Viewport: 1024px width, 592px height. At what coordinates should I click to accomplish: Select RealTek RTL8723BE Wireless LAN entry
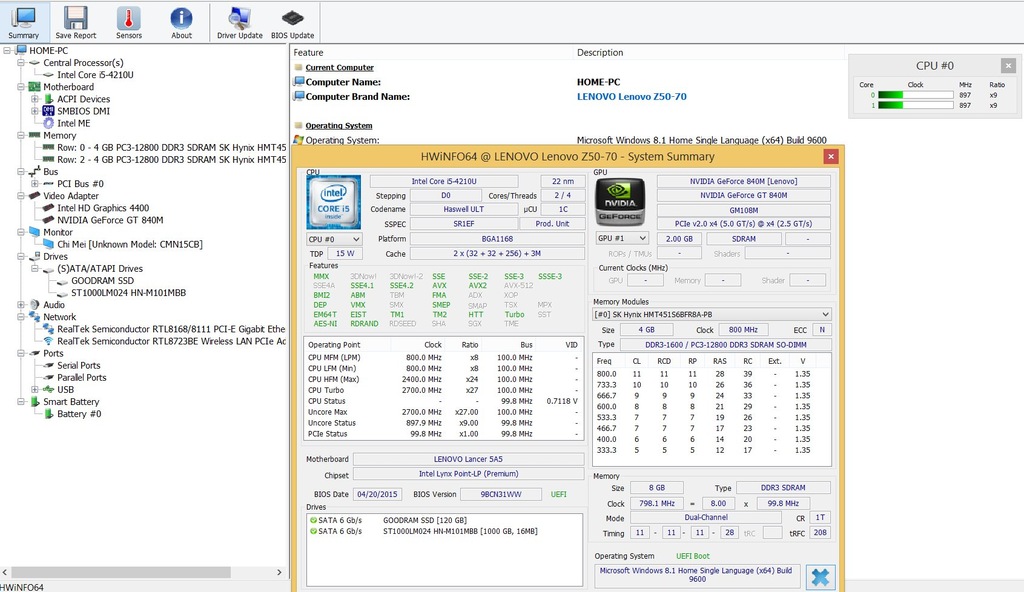[x=171, y=341]
